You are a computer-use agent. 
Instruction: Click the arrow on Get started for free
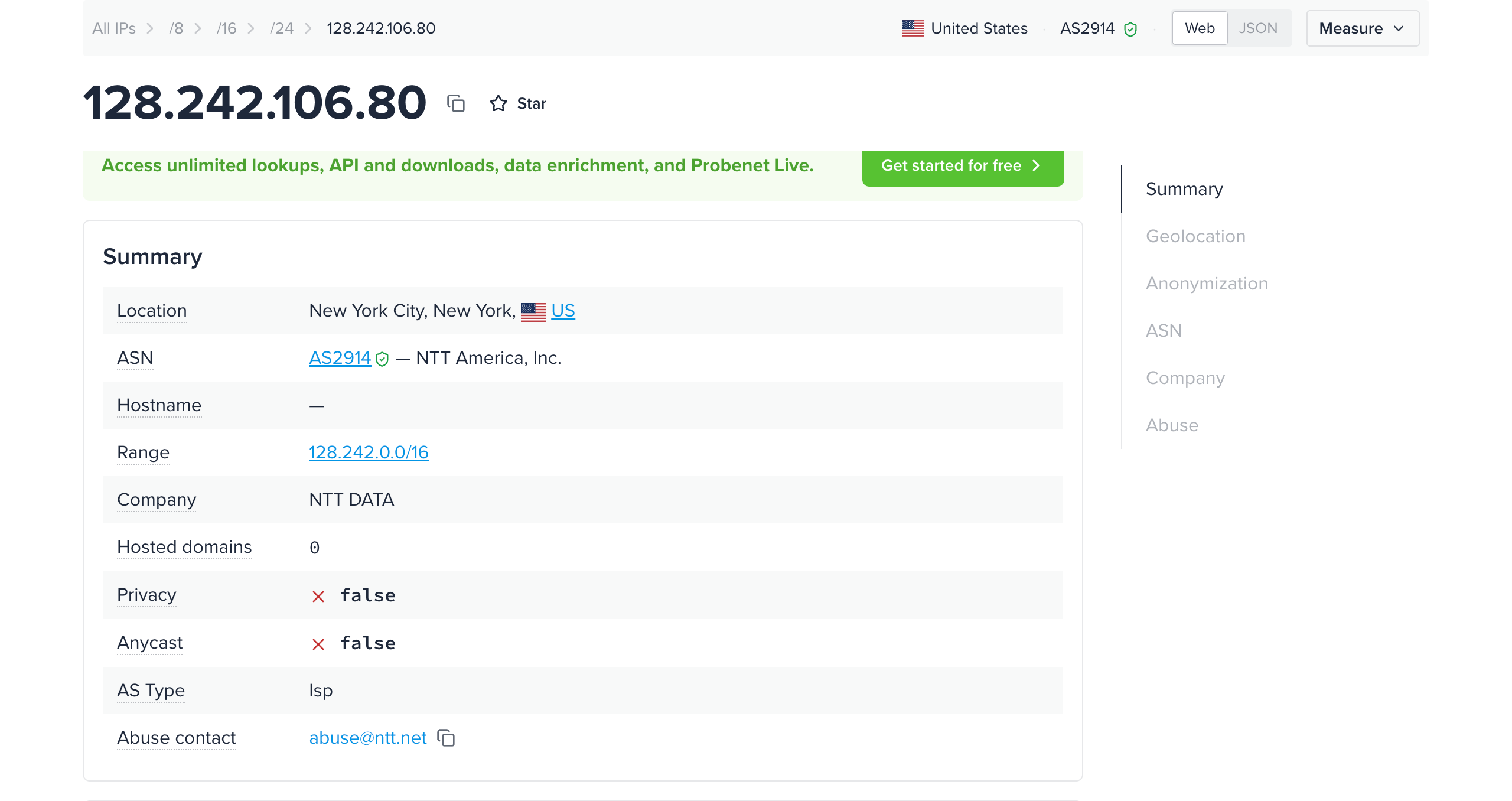(x=1036, y=166)
